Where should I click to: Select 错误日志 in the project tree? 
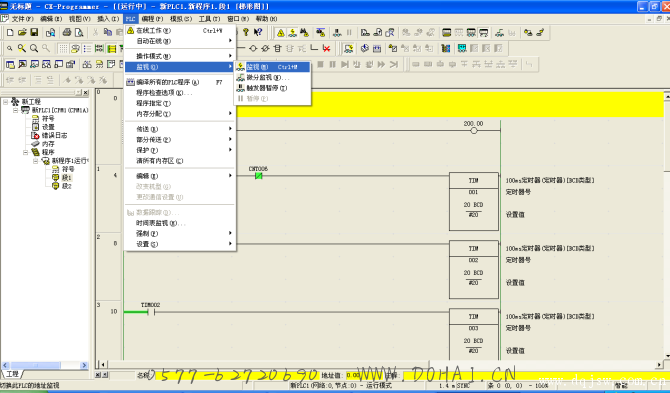[54, 135]
